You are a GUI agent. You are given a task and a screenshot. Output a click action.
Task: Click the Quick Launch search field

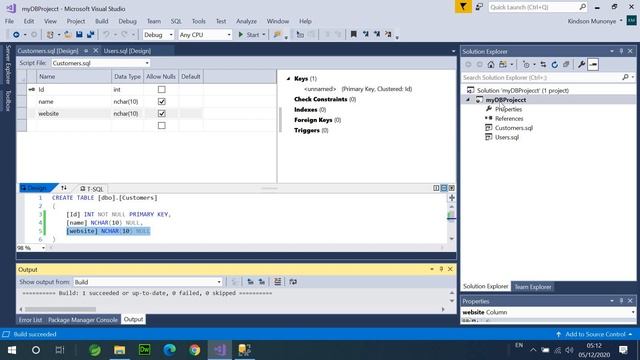point(534,7)
